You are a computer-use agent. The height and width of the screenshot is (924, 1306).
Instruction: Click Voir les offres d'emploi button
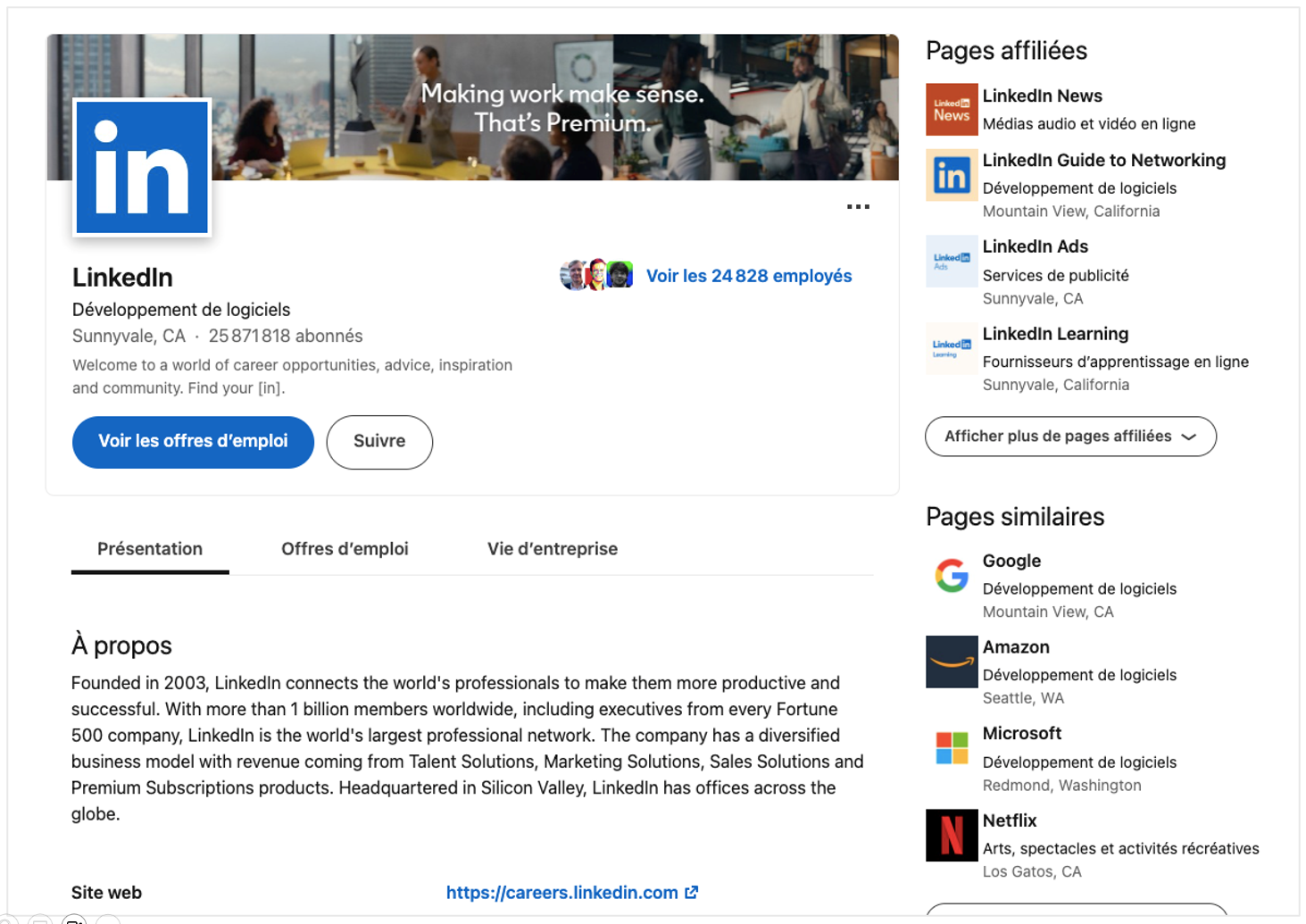193,442
